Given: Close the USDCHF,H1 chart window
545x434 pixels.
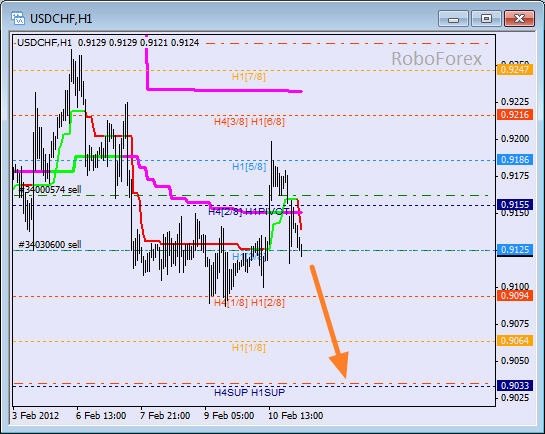Looking at the screenshot, I should pyautogui.click(x=519, y=18).
